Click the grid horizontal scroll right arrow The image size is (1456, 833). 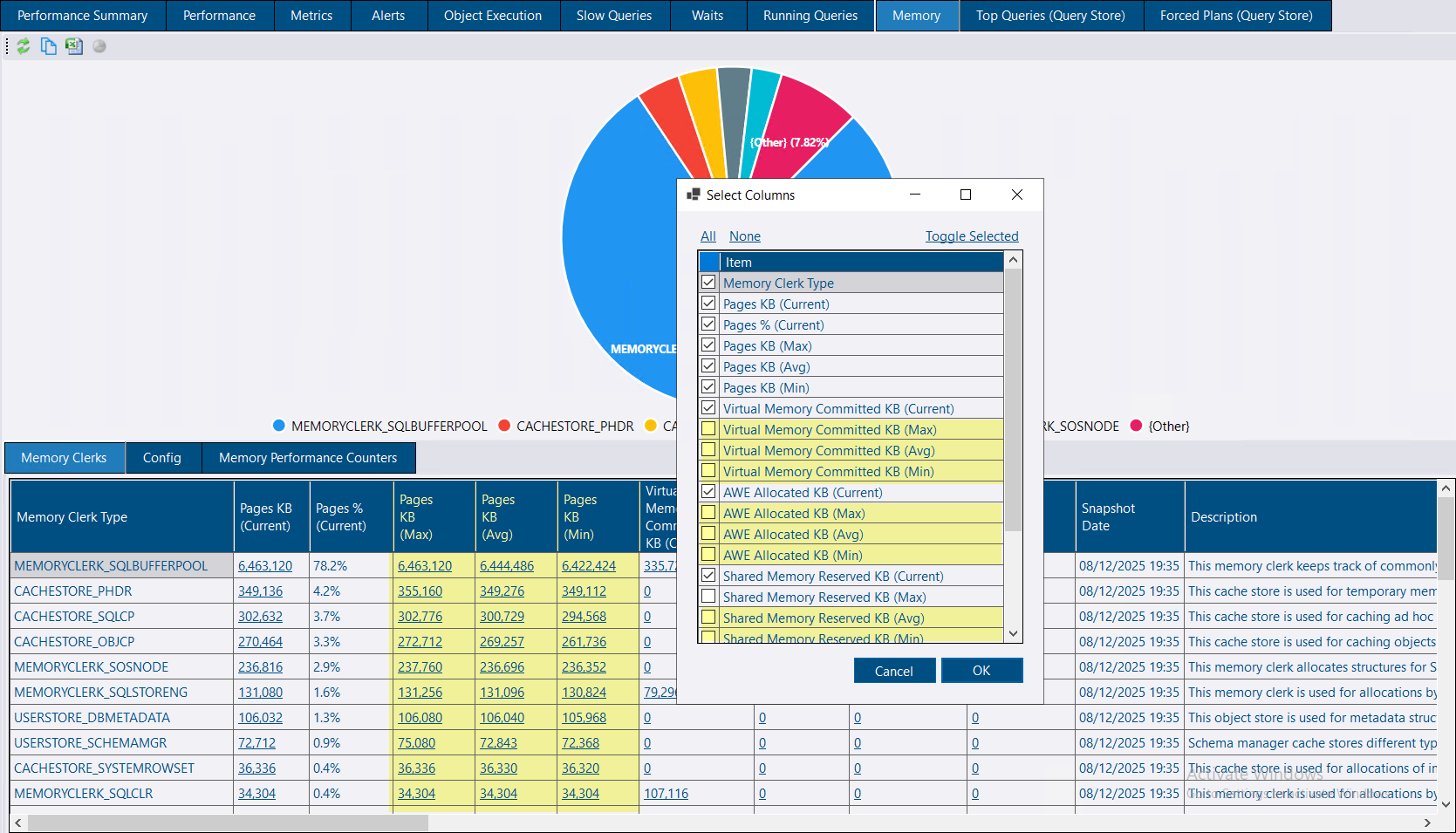[1427, 823]
